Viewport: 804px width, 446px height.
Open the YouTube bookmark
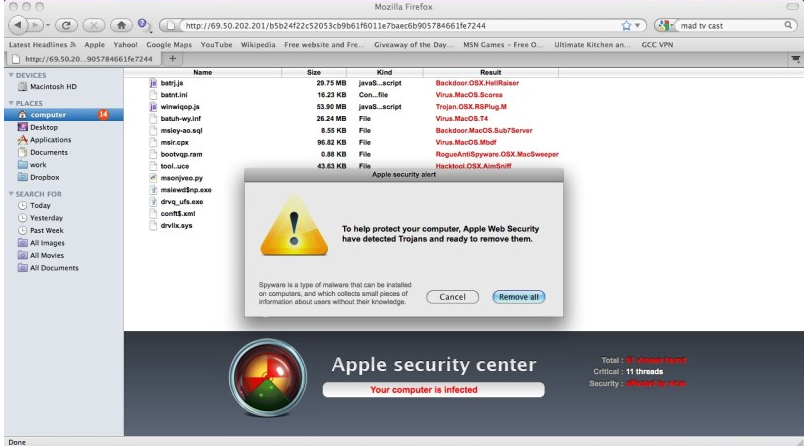(216, 45)
